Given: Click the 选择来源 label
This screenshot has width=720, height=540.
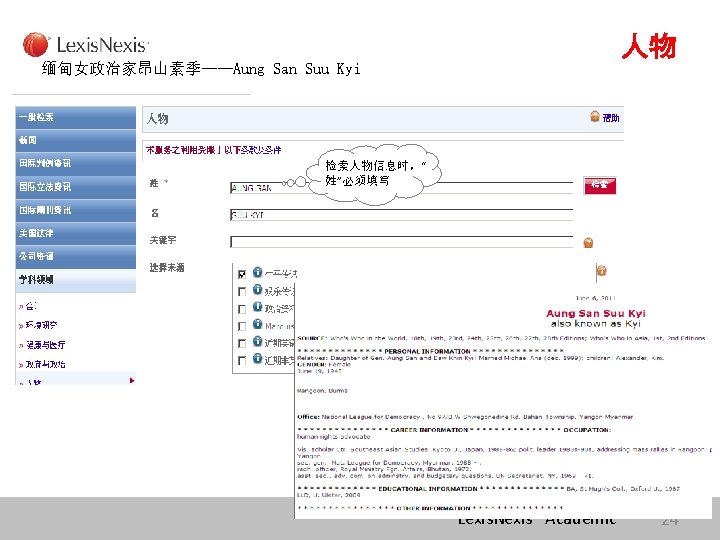Looking at the screenshot, I should (167, 268).
